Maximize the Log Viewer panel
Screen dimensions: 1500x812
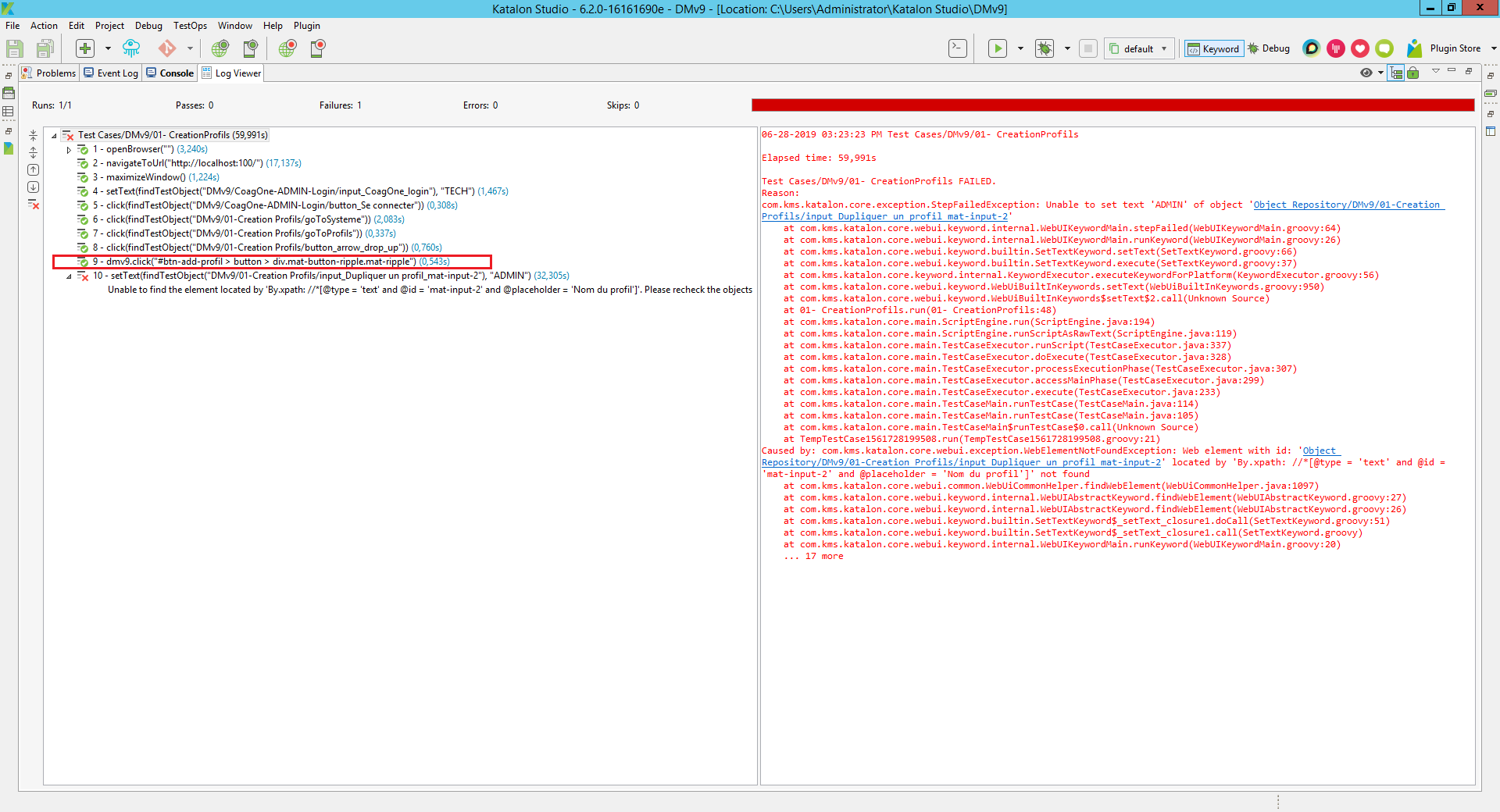point(1469,71)
